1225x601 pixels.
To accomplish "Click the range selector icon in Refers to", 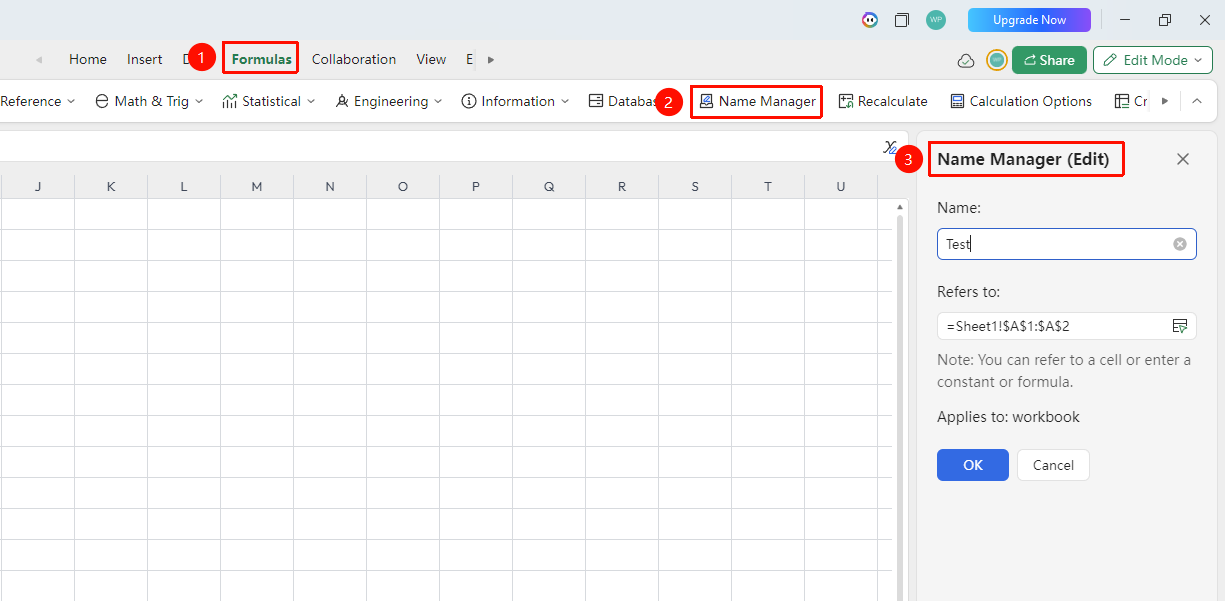I will [x=1180, y=326].
